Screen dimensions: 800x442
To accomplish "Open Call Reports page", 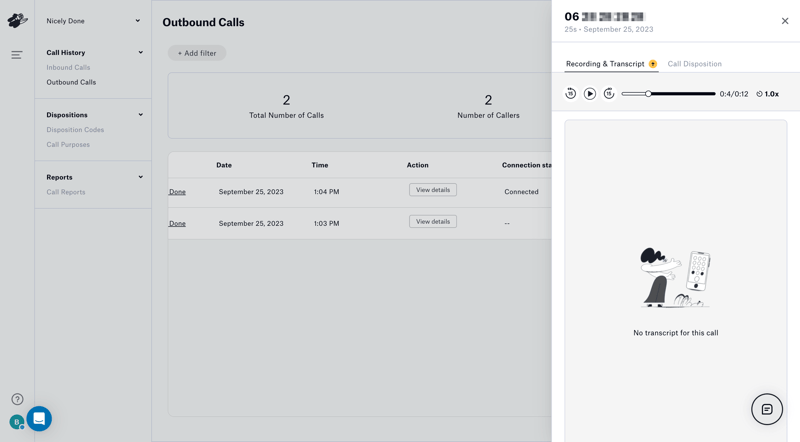I will point(66,192).
